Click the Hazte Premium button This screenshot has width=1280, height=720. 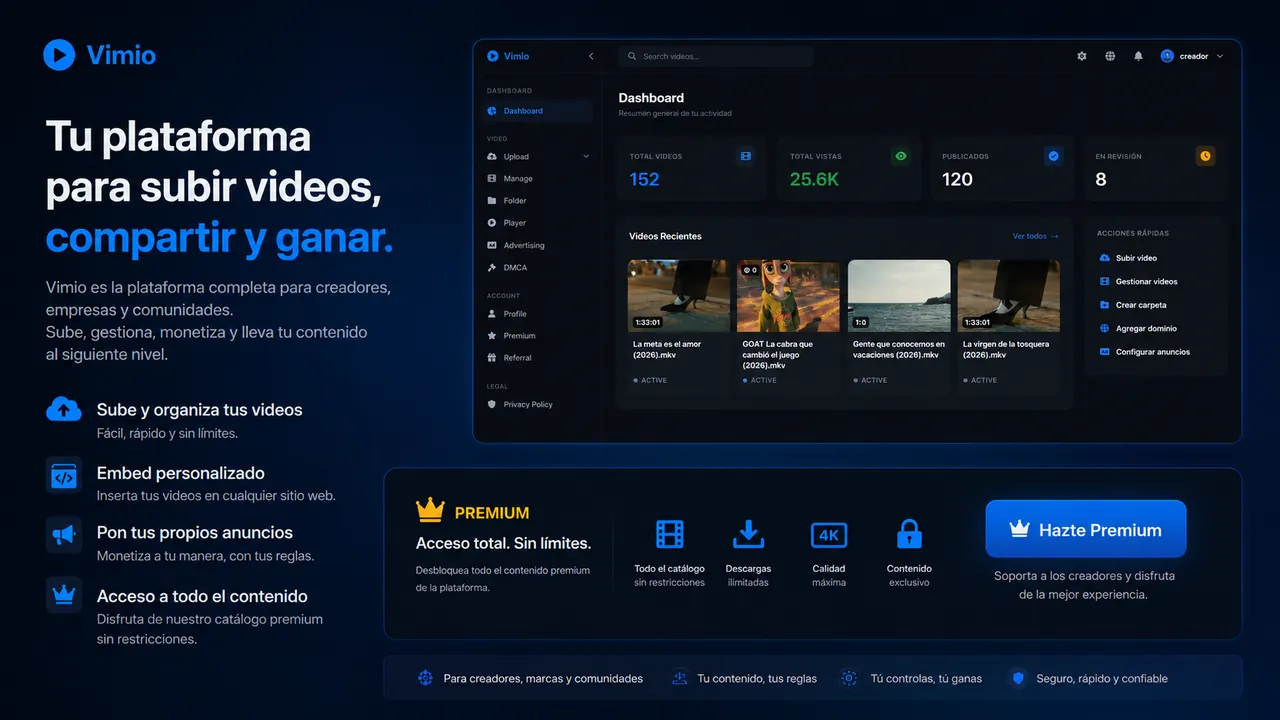[1085, 529]
